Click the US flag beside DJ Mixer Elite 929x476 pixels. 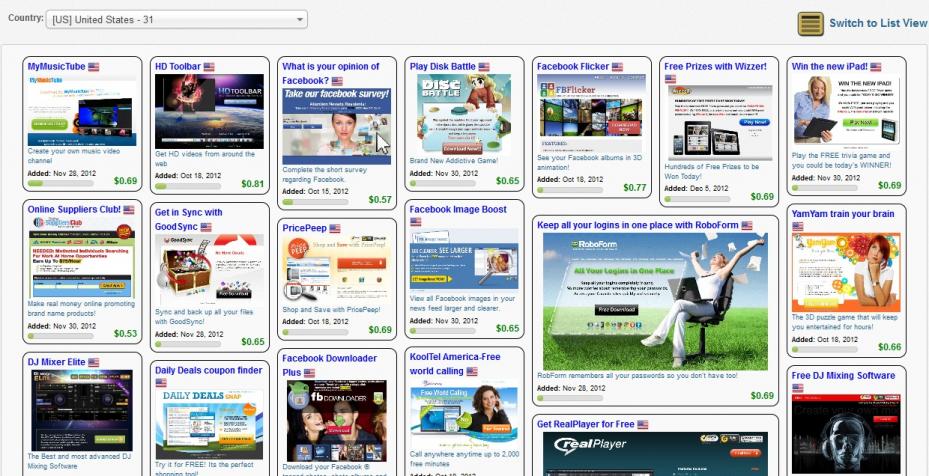(x=94, y=362)
